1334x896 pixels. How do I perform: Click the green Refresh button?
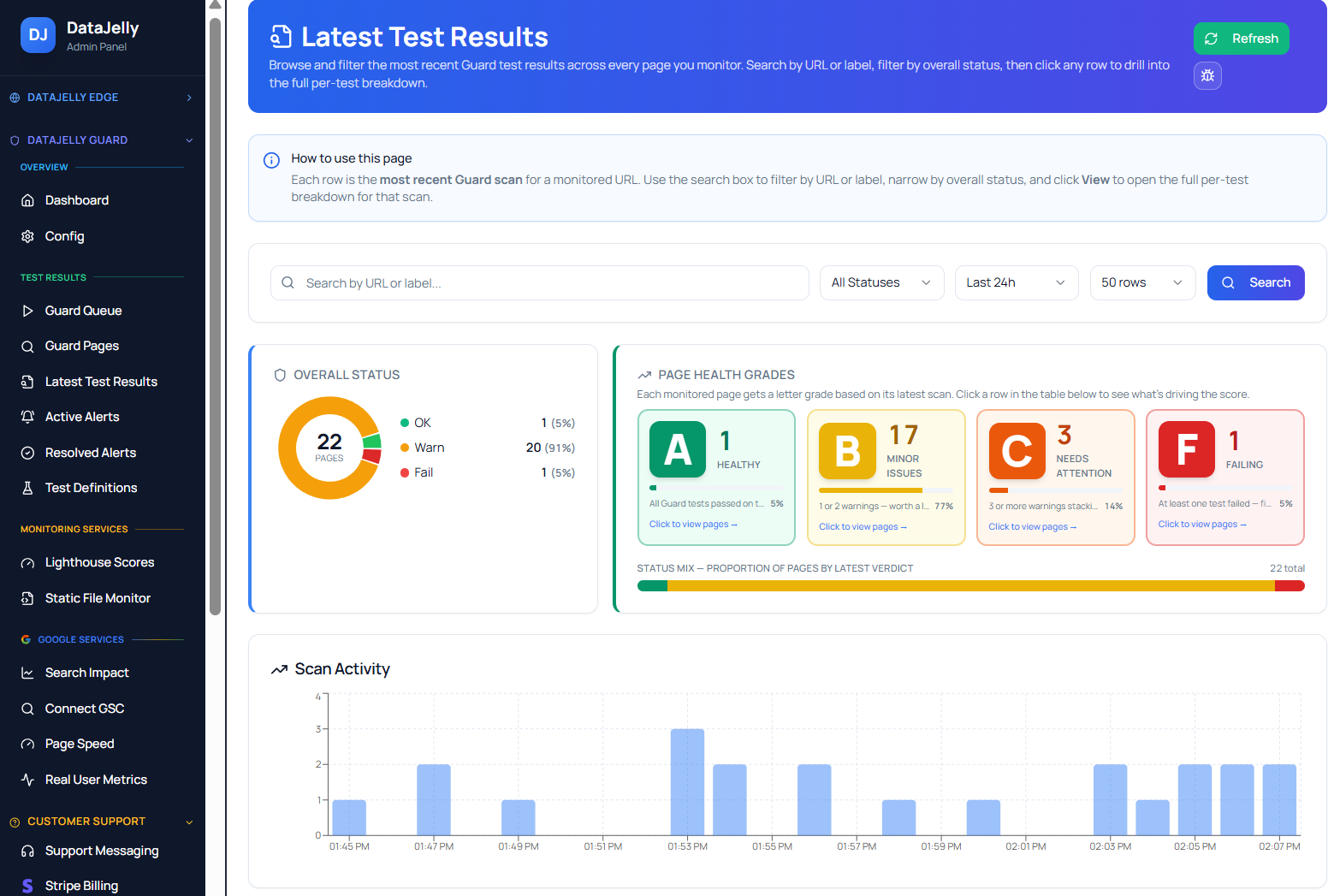coord(1241,39)
